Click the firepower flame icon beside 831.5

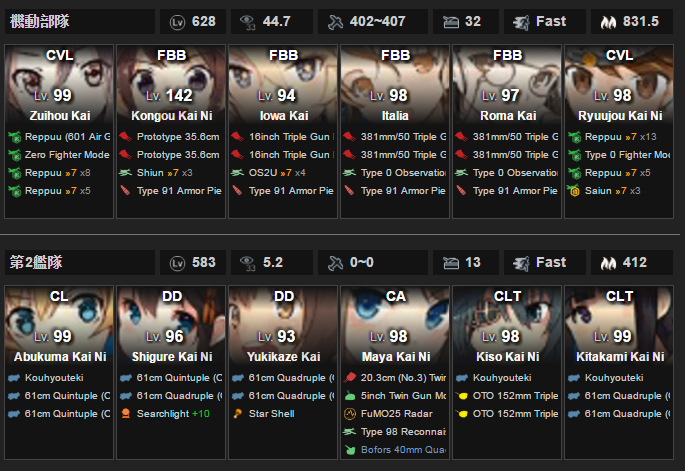coord(608,22)
